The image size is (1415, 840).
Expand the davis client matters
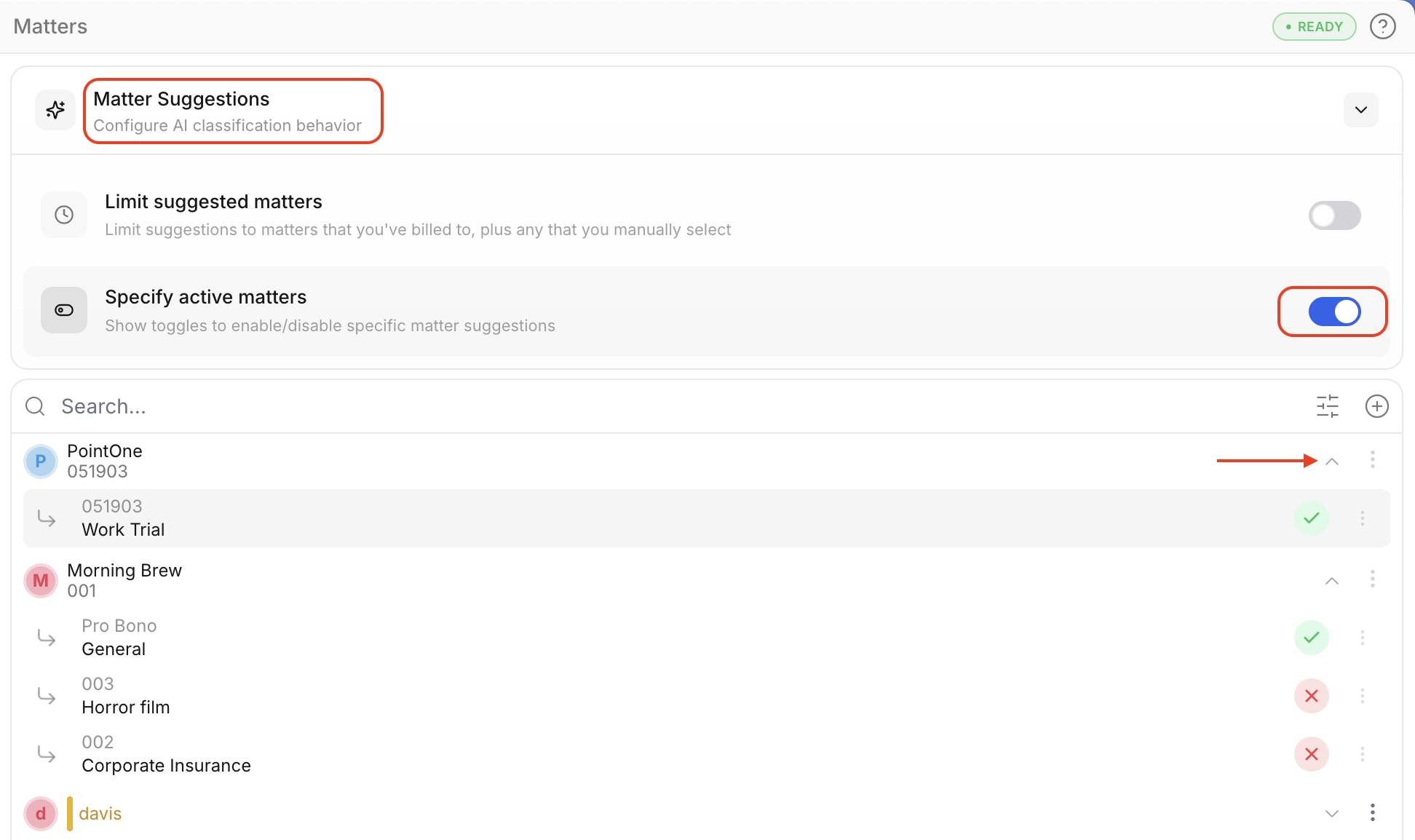pos(1332,814)
